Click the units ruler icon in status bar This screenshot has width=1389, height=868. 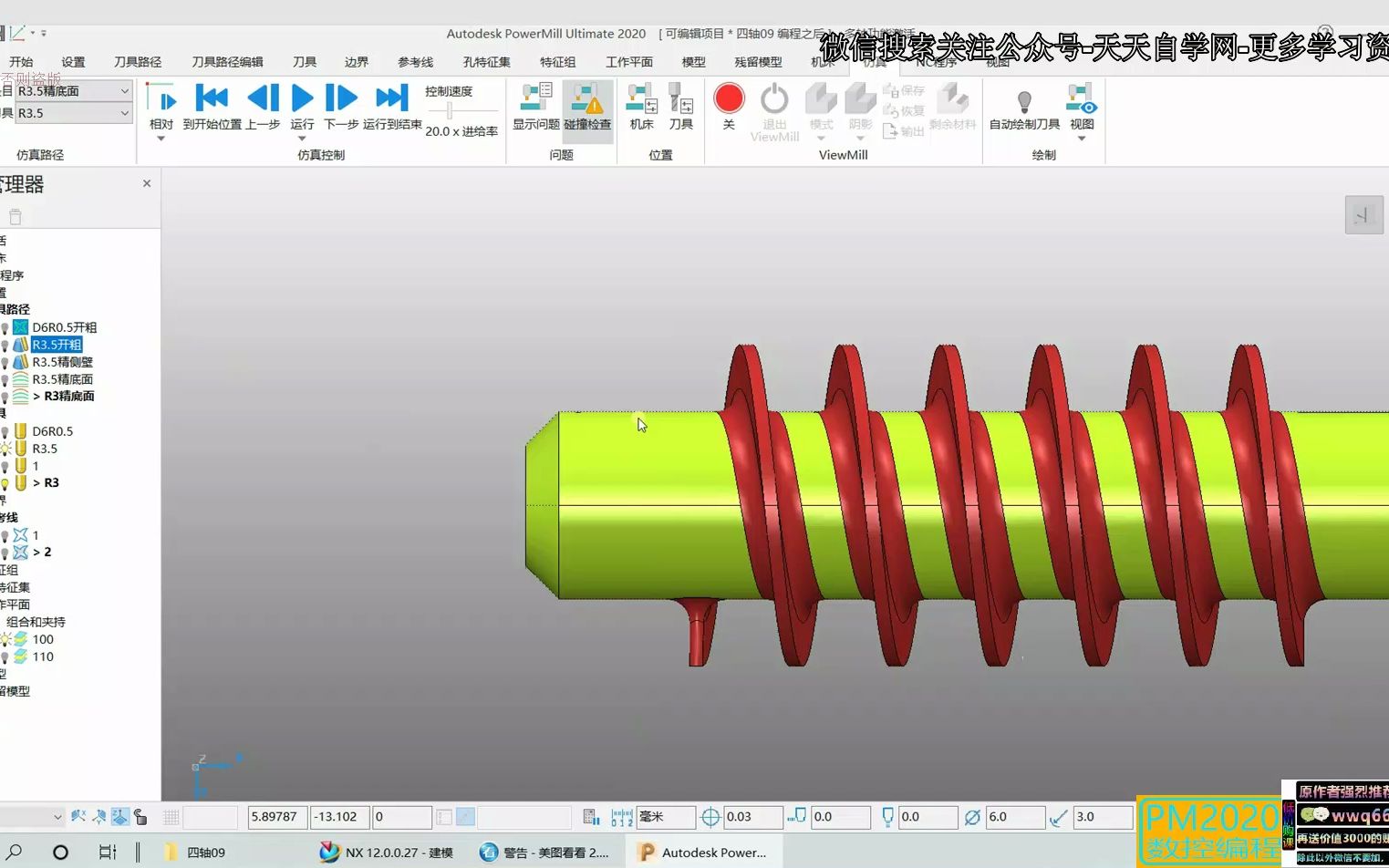[622, 817]
